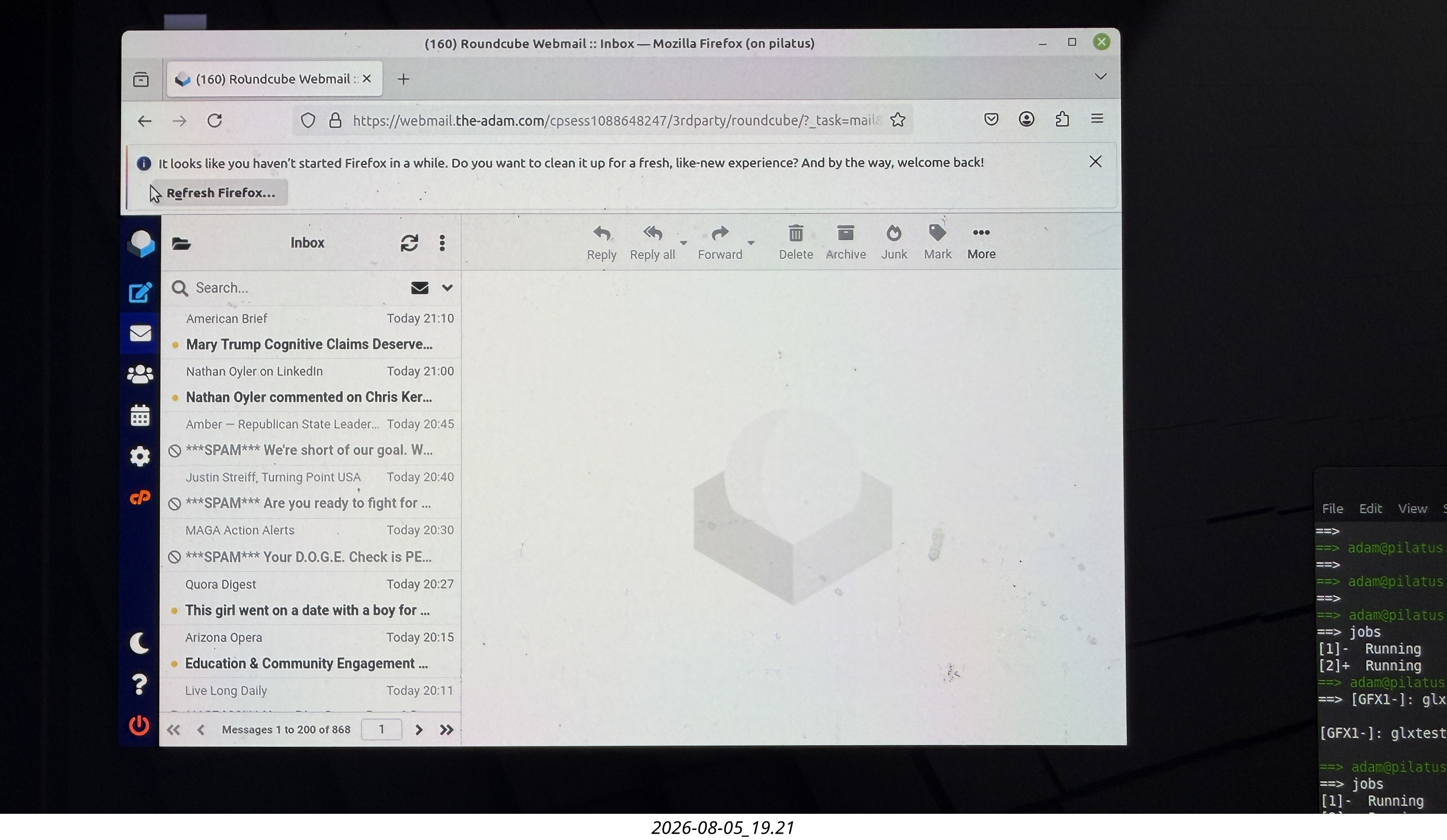1447x840 pixels.
Task: Open the Nathan Oyler LinkedIn comment message
Action: 311,385
